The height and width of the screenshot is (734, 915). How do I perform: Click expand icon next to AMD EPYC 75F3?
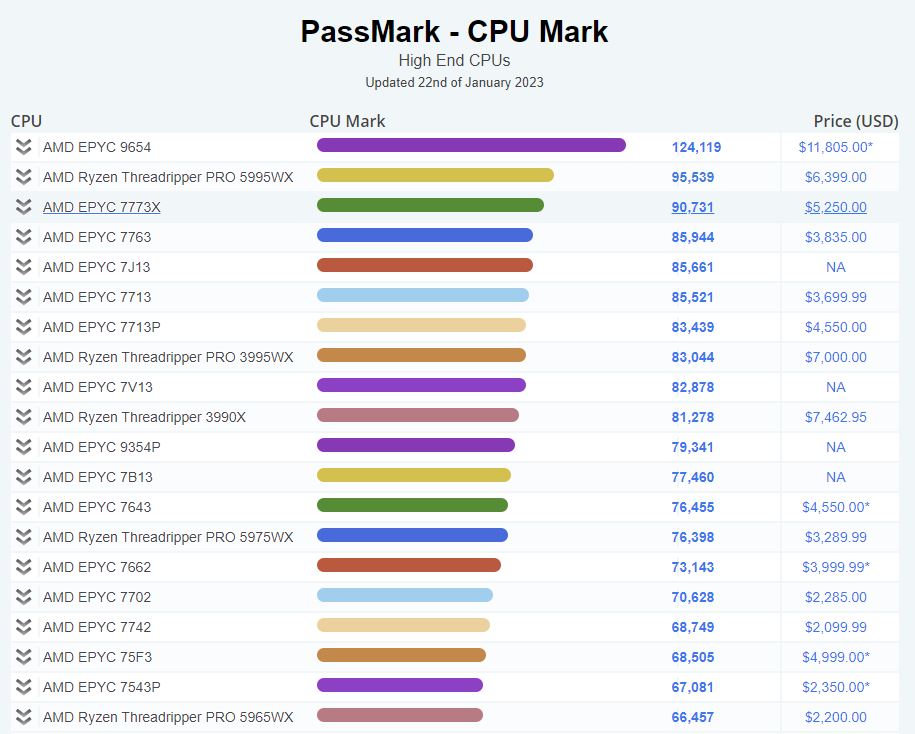tap(22, 657)
